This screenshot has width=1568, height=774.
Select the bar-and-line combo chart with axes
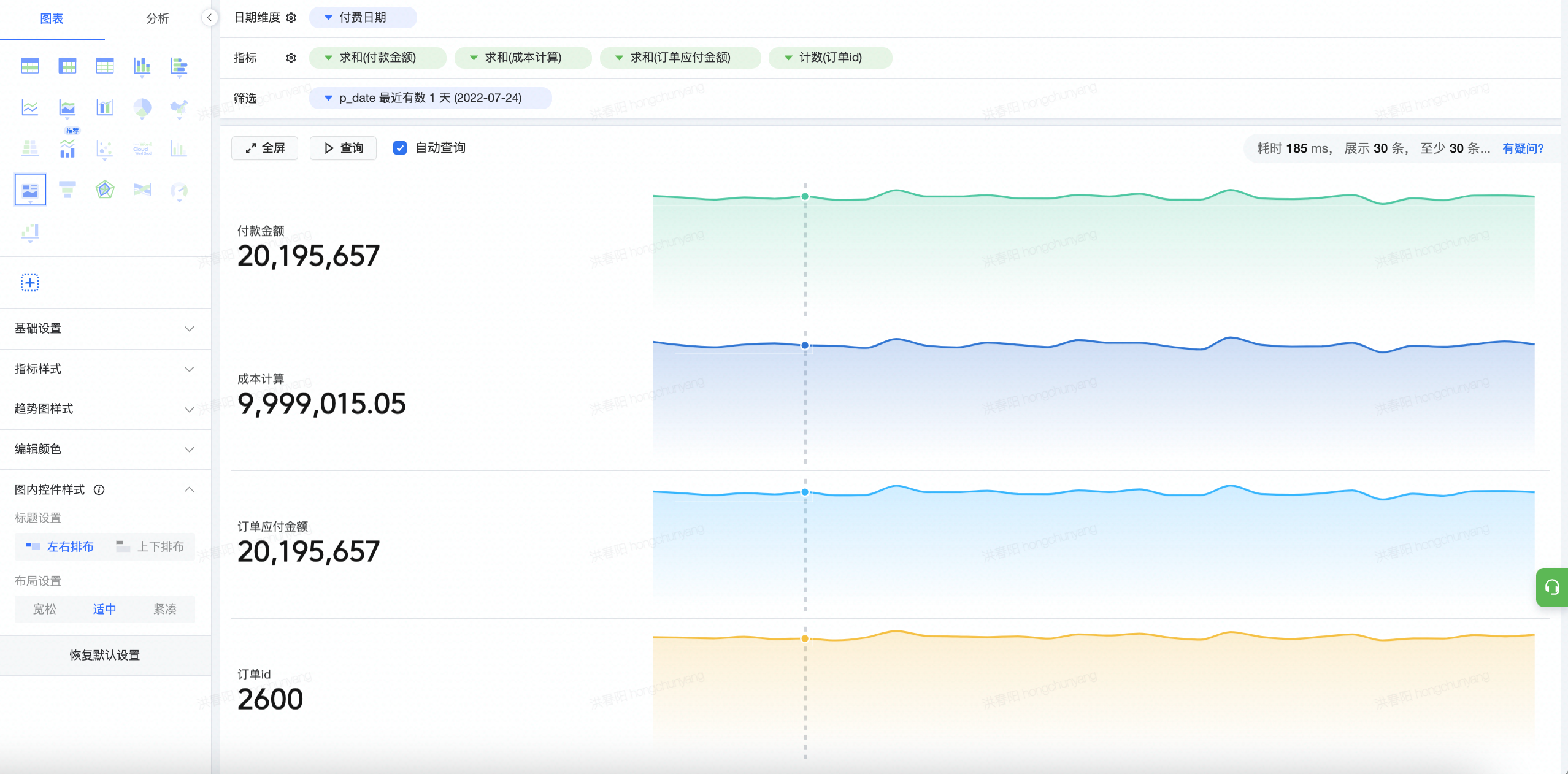coord(105,108)
